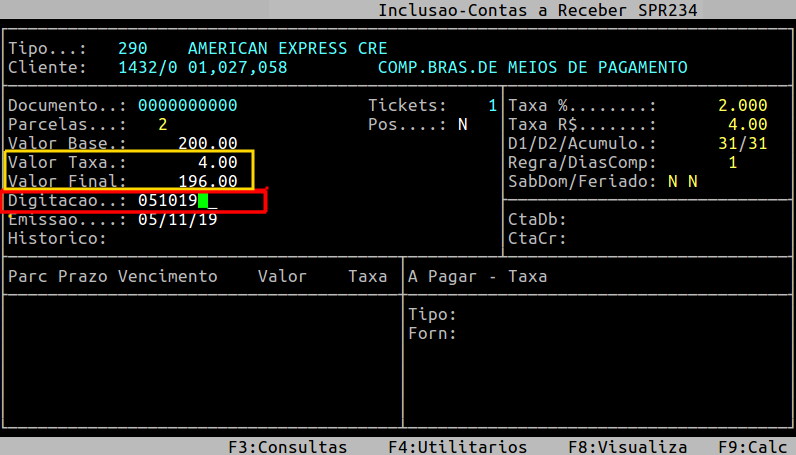Open F4:Utilitarios from the function key bar
The height and width of the screenshot is (455, 796).
[x=448, y=447]
